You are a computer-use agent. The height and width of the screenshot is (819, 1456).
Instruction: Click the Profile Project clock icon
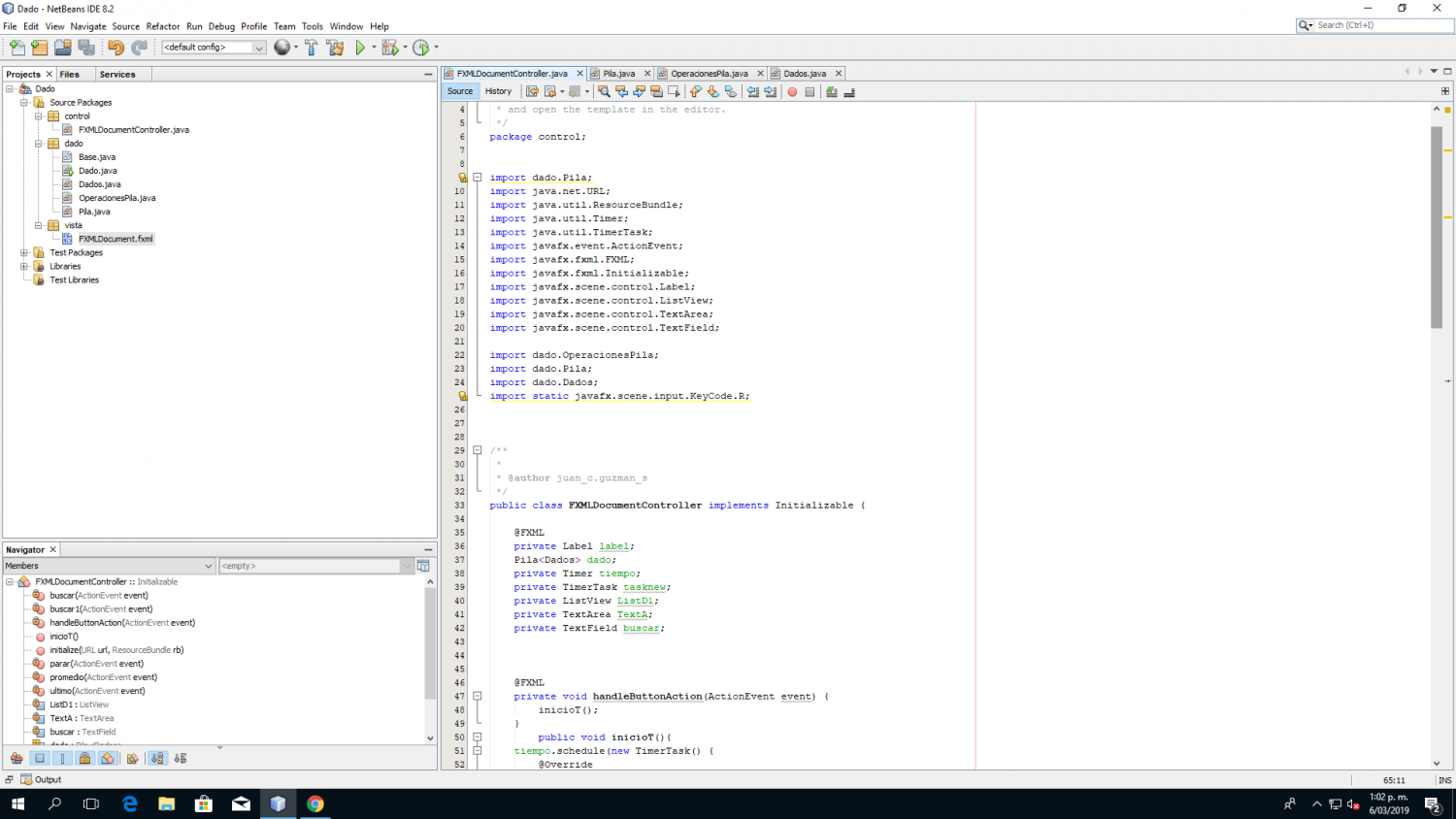pyautogui.click(x=420, y=48)
